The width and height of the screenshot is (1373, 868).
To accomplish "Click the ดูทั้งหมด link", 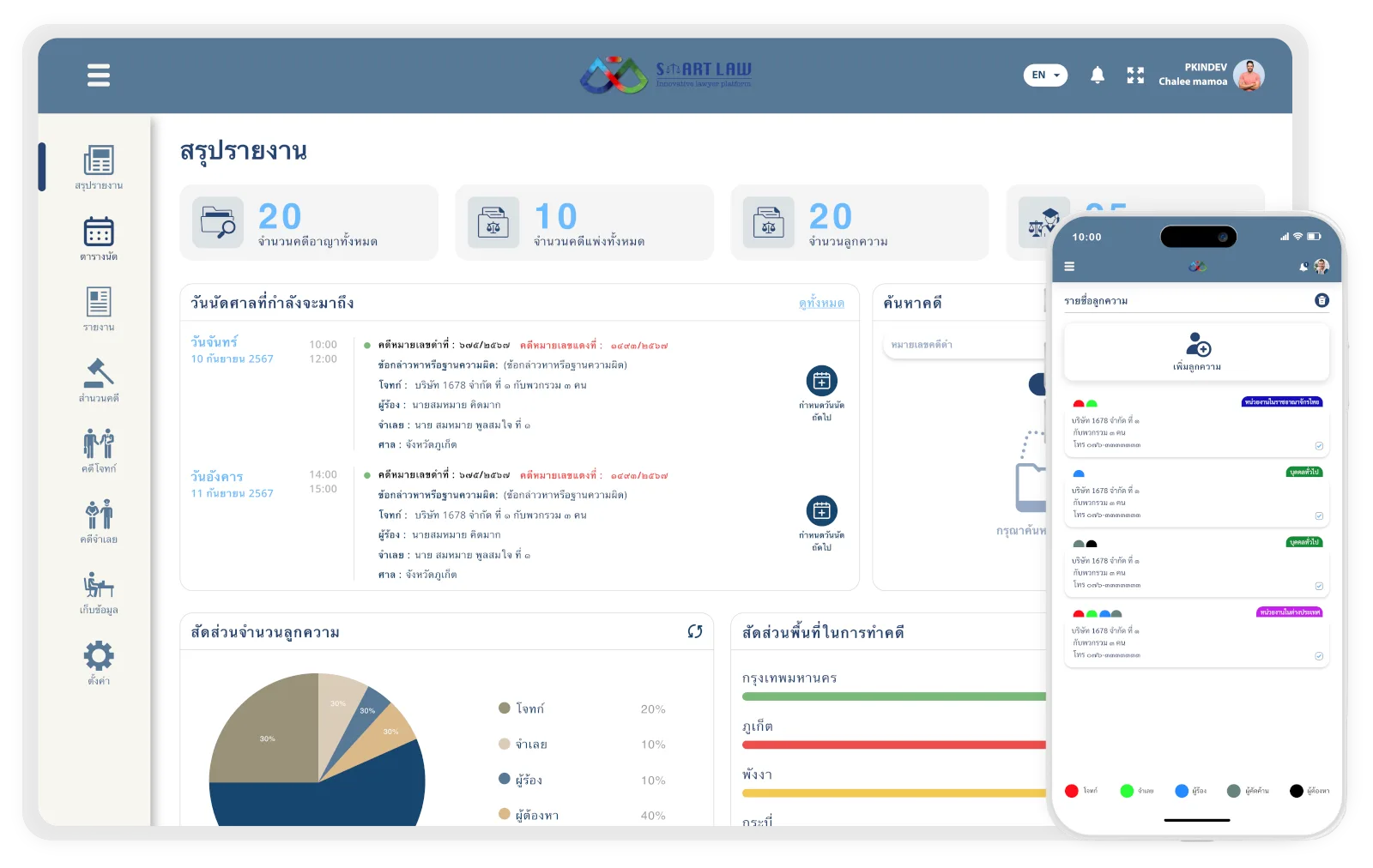I will point(821,303).
